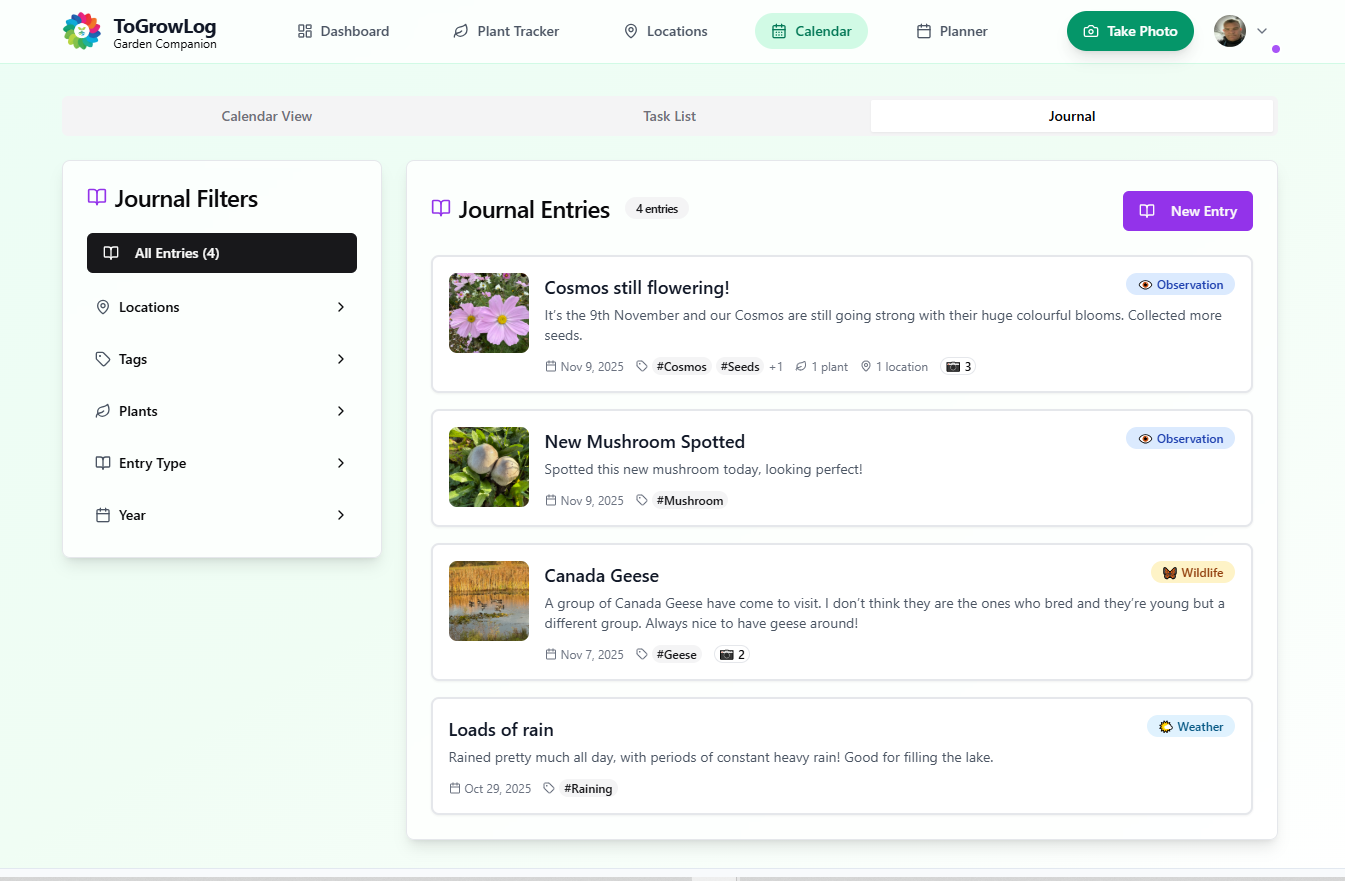Open the Planner menu item
Viewport: 1345px width, 881px height.
pos(952,31)
